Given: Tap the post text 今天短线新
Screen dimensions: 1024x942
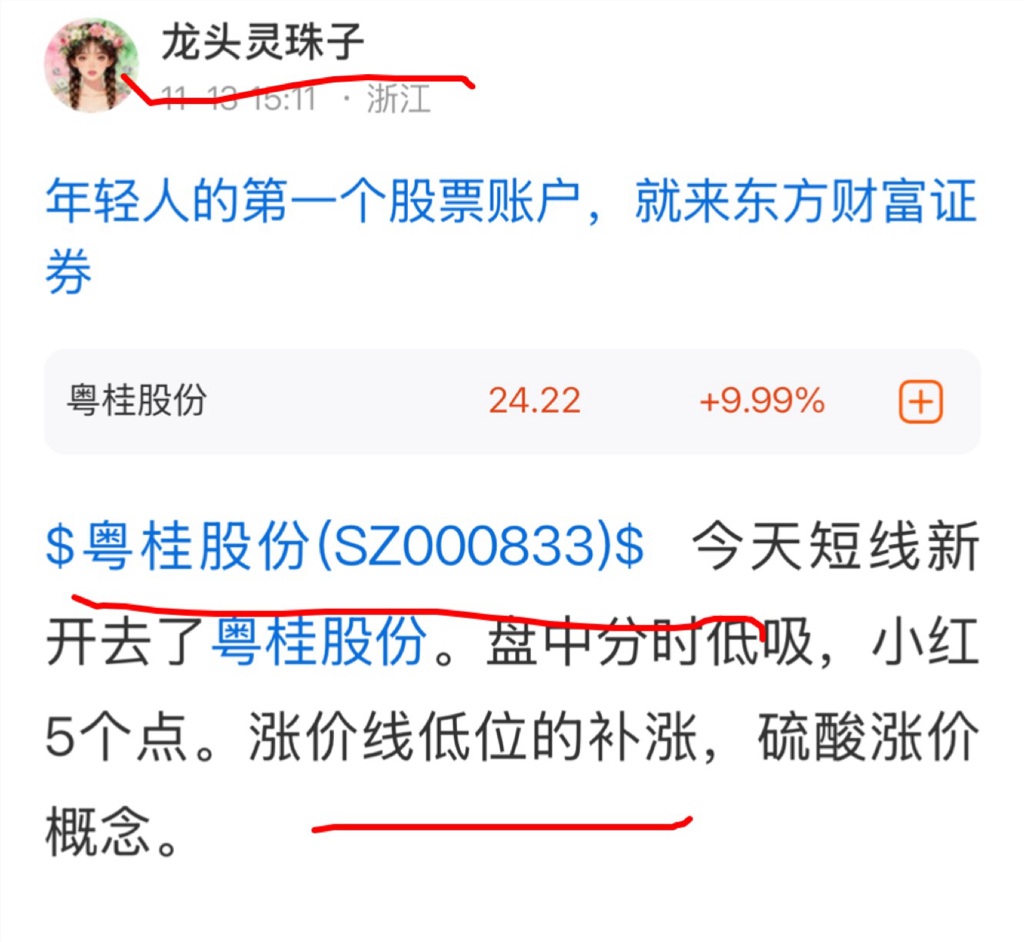Looking at the screenshot, I should point(835,545).
